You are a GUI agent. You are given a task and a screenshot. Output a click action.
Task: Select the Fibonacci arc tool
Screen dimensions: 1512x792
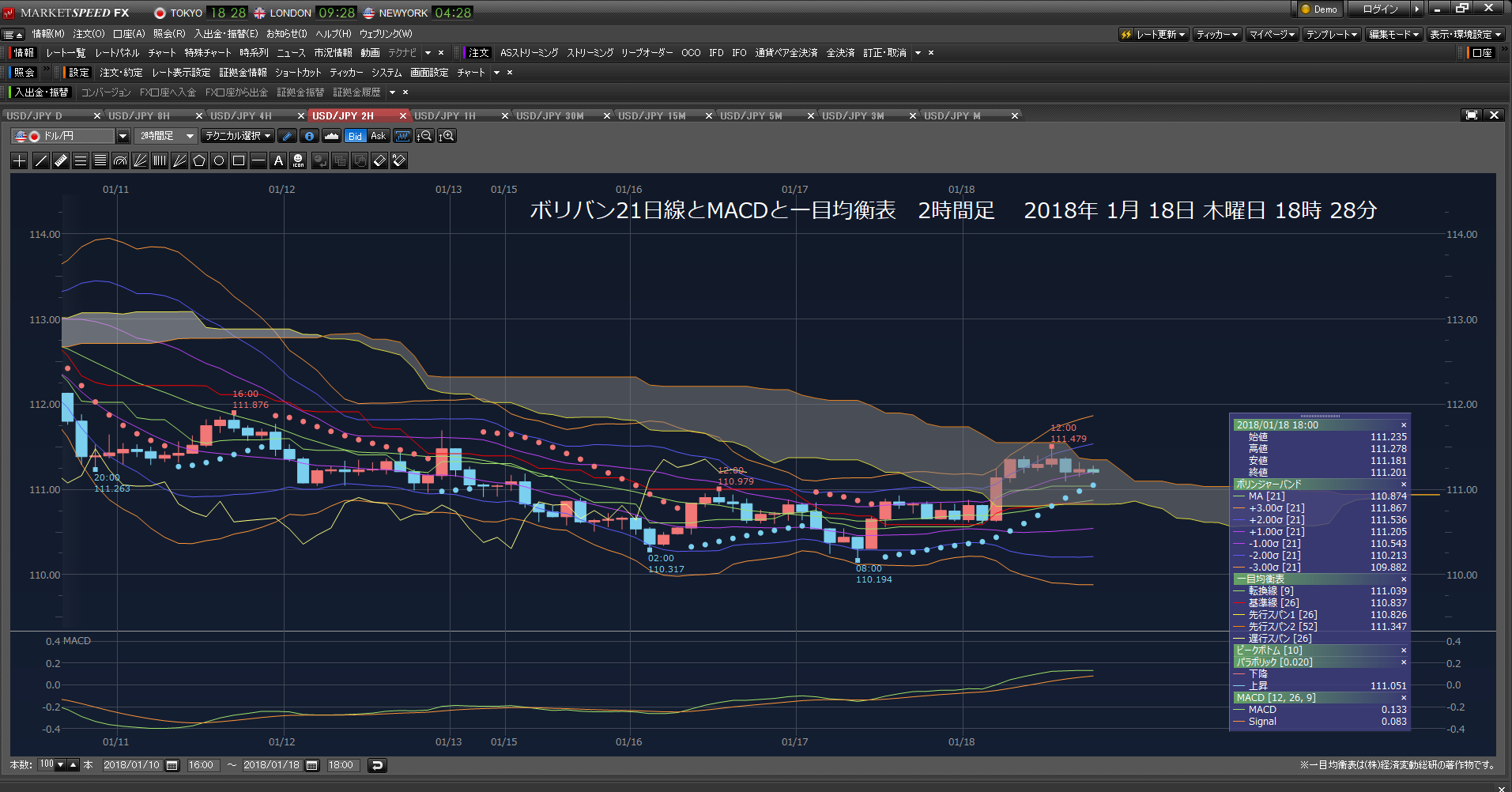click(120, 160)
